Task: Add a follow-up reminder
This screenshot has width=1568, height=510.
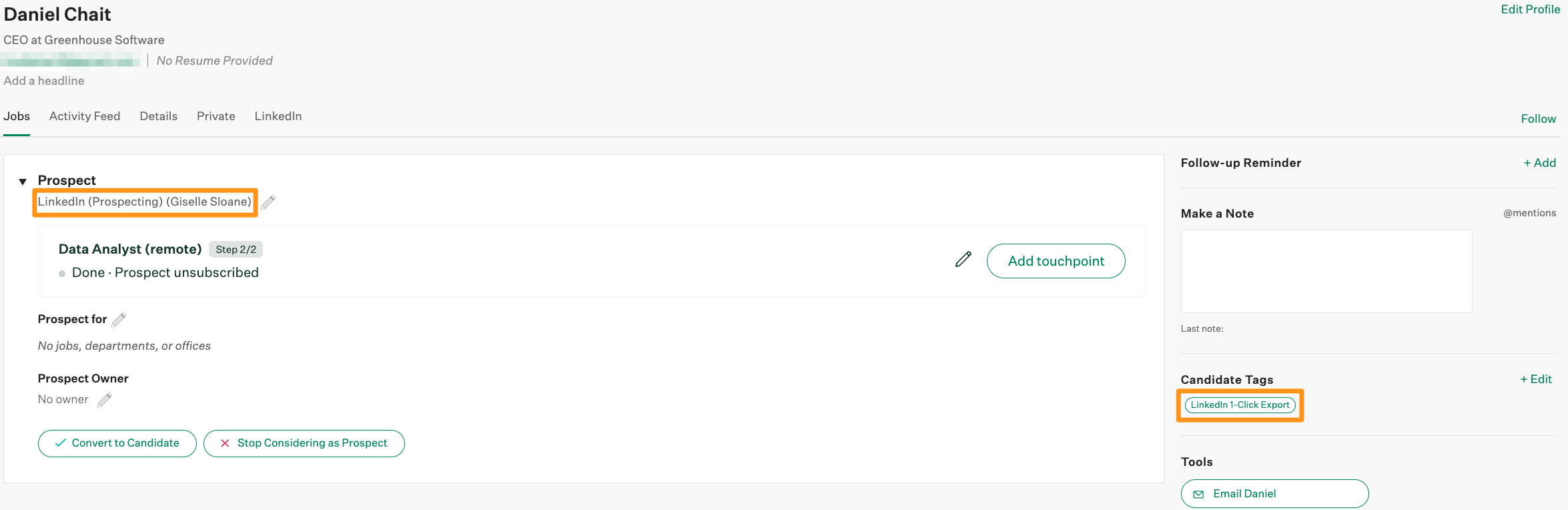Action: 1539,163
